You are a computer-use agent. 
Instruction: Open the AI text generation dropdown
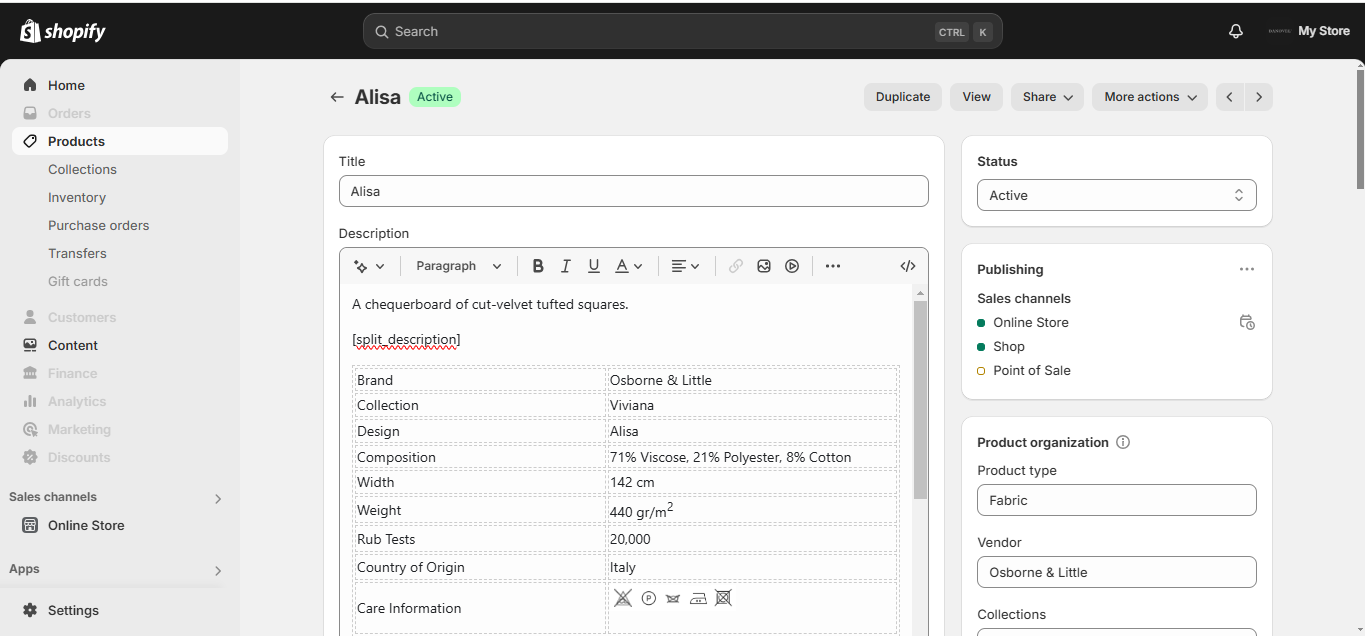[x=369, y=266]
